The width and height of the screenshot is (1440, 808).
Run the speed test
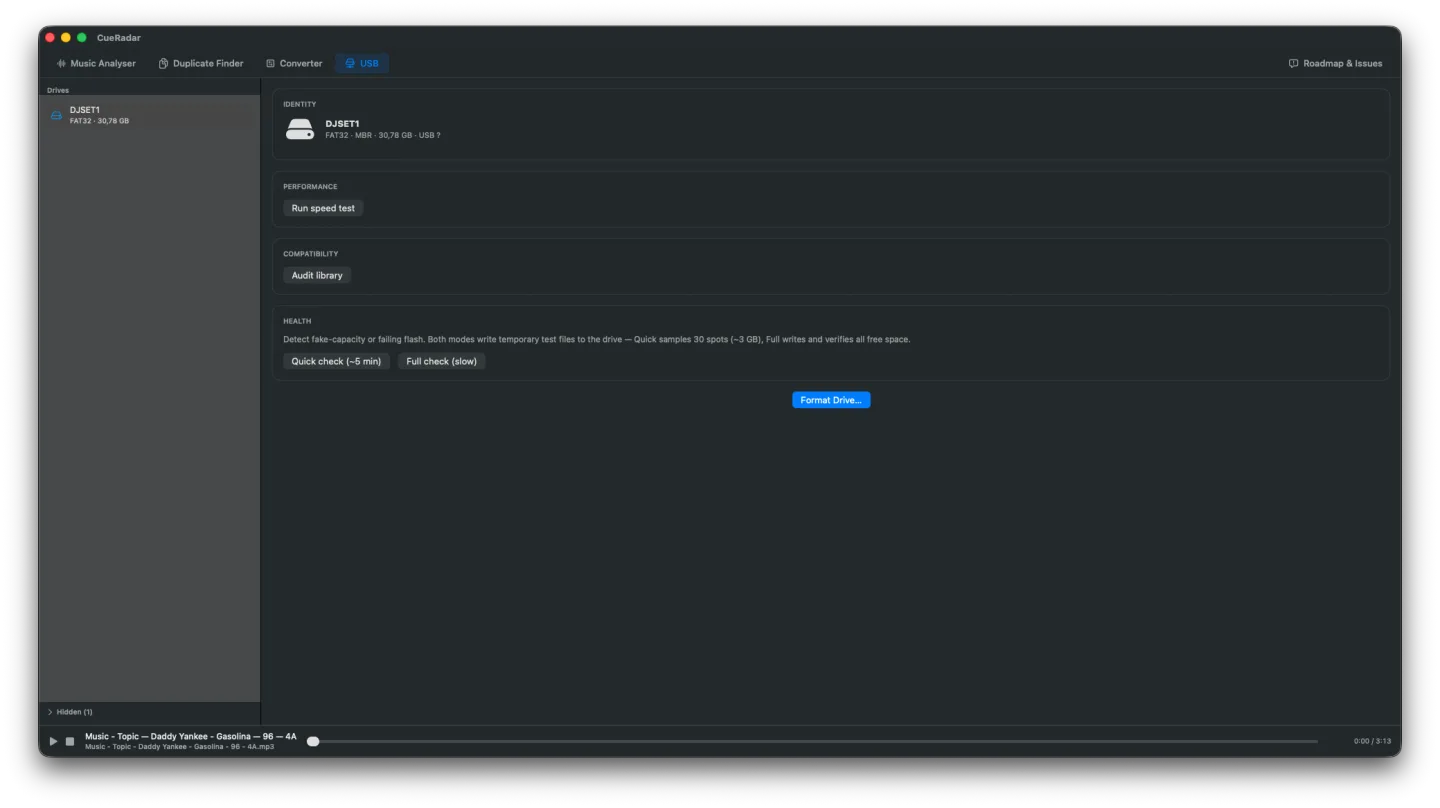(x=323, y=208)
